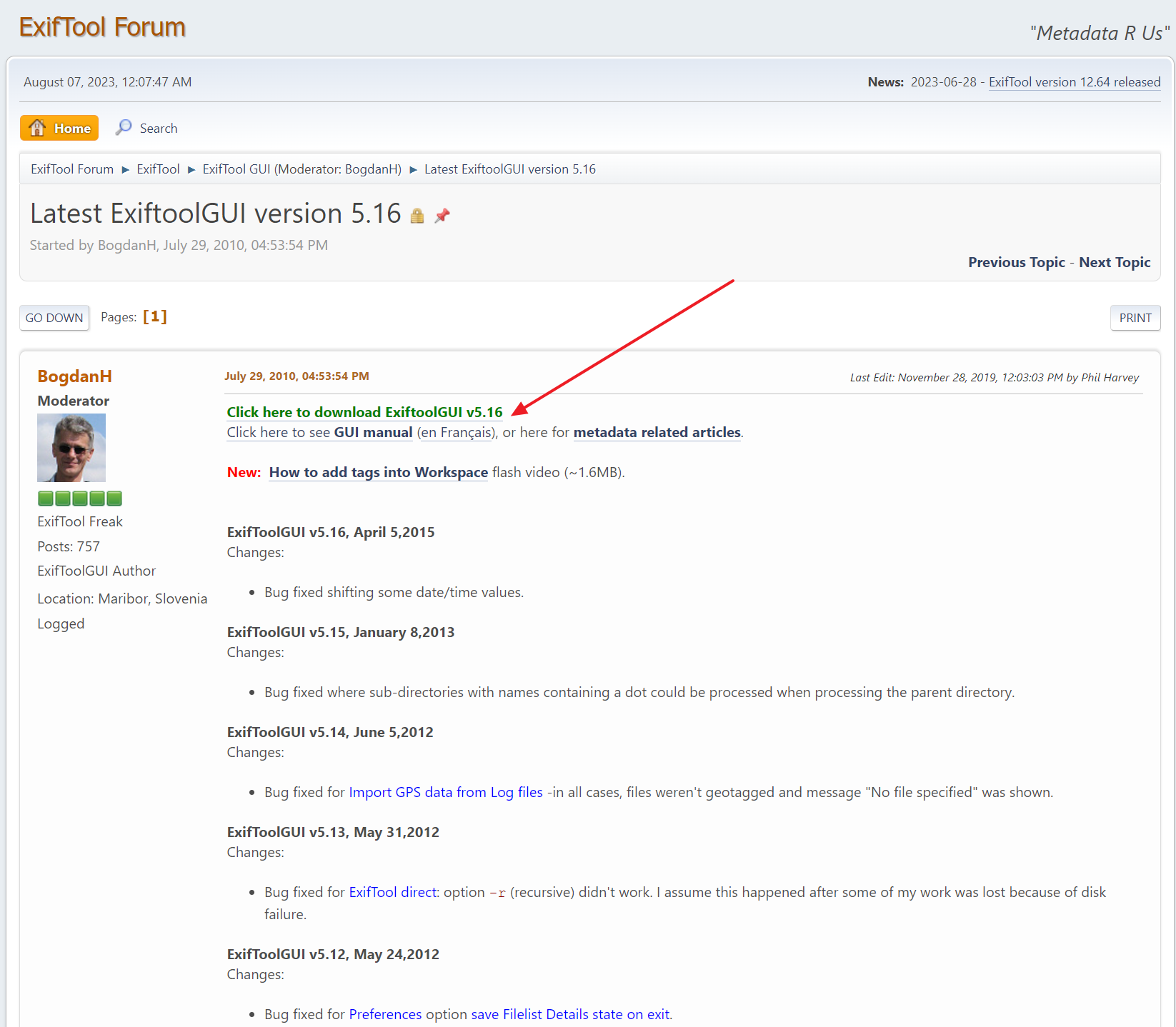
Task: Go to the Home menu button
Action: coord(59,128)
